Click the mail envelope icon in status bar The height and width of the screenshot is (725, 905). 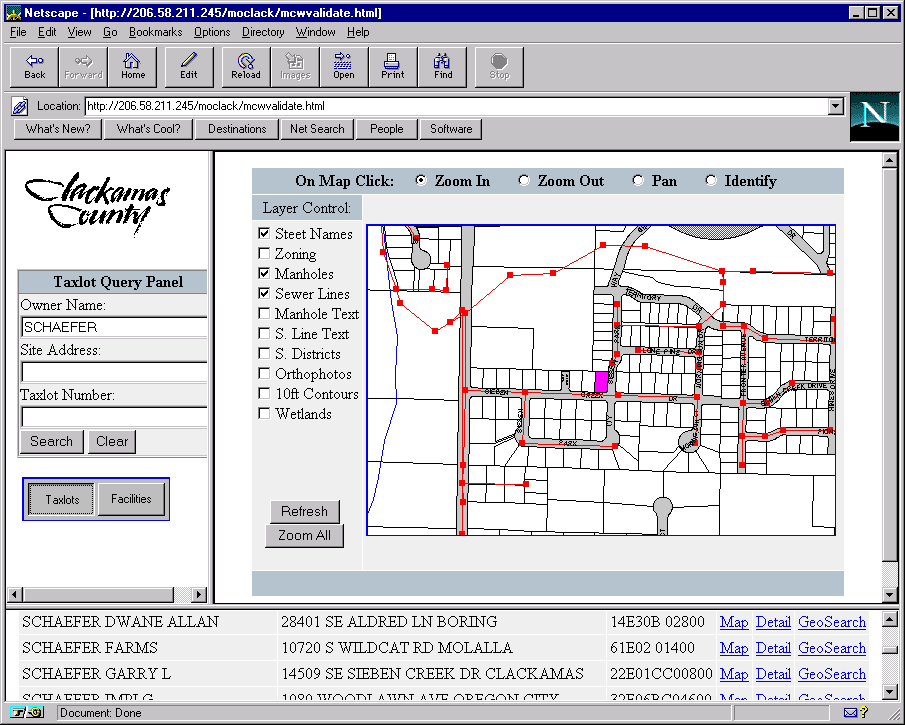[850, 713]
